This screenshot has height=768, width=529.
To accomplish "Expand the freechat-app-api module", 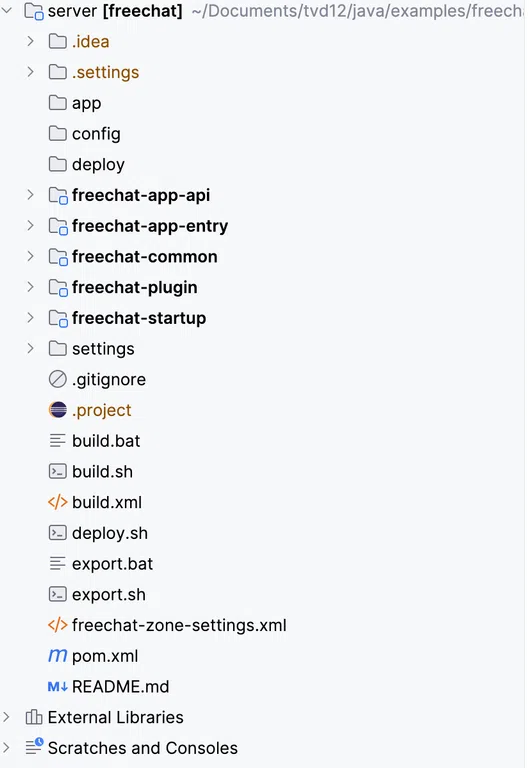I will coord(30,194).
